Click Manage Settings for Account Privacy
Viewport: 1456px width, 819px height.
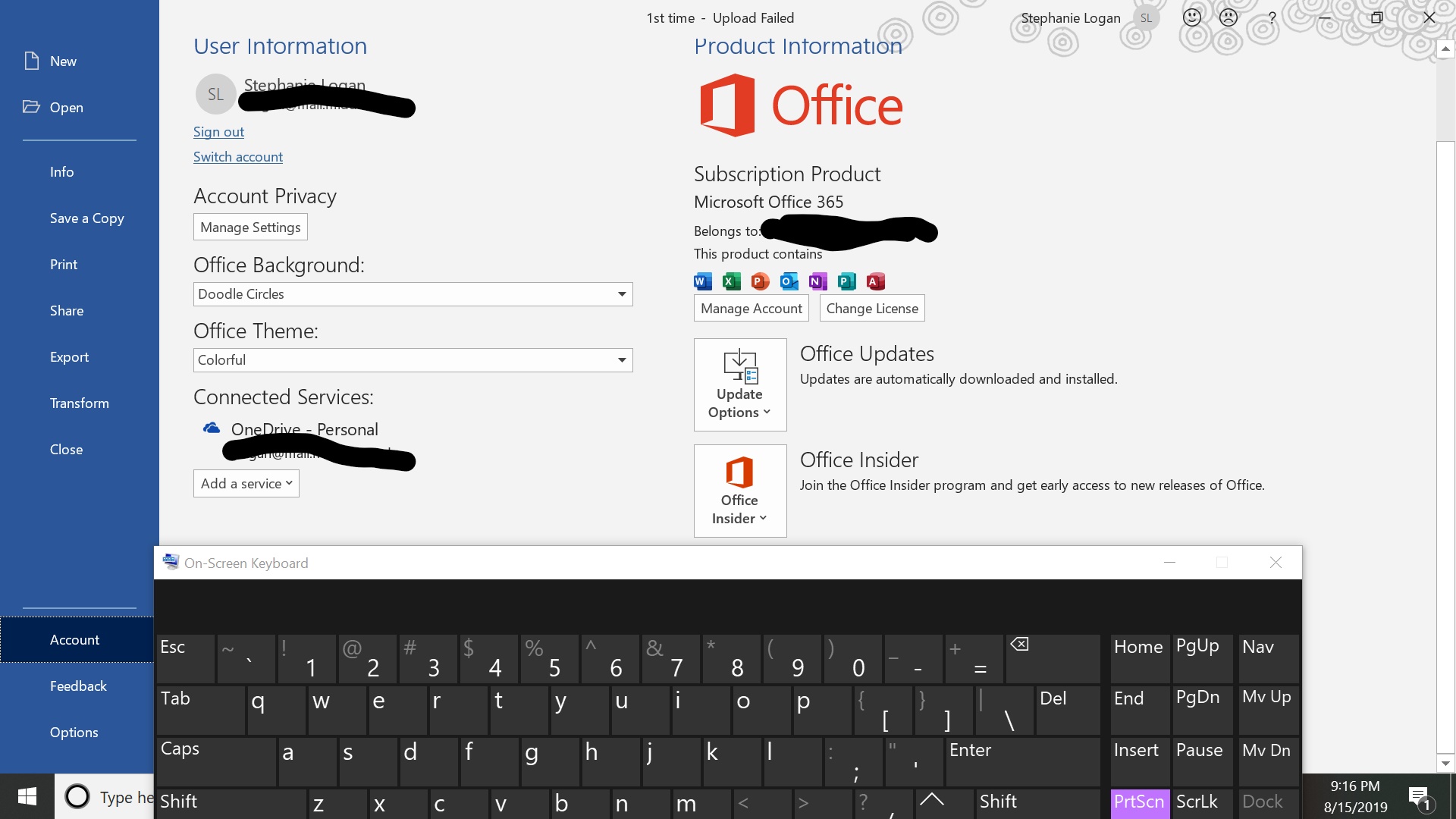tap(250, 227)
